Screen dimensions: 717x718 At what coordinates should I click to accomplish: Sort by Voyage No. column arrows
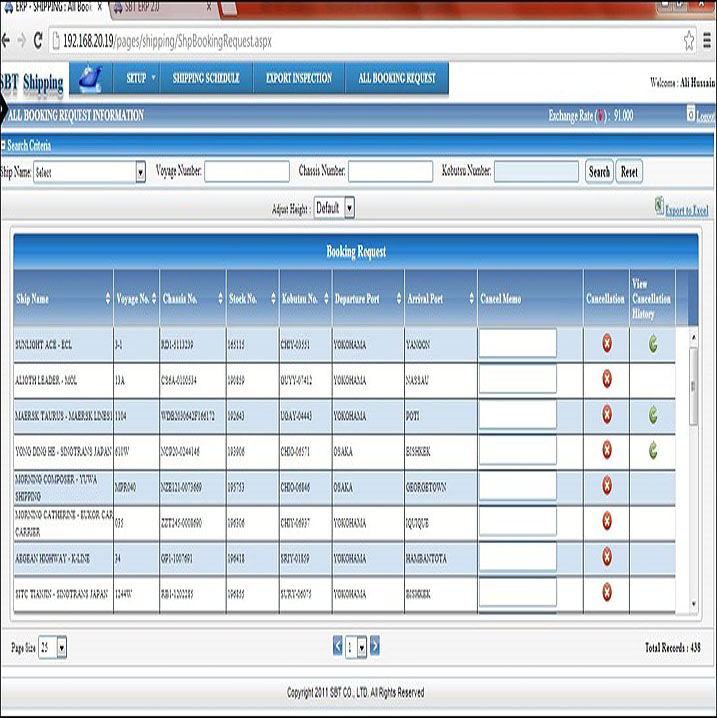pyautogui.click(x=154, y=299)
